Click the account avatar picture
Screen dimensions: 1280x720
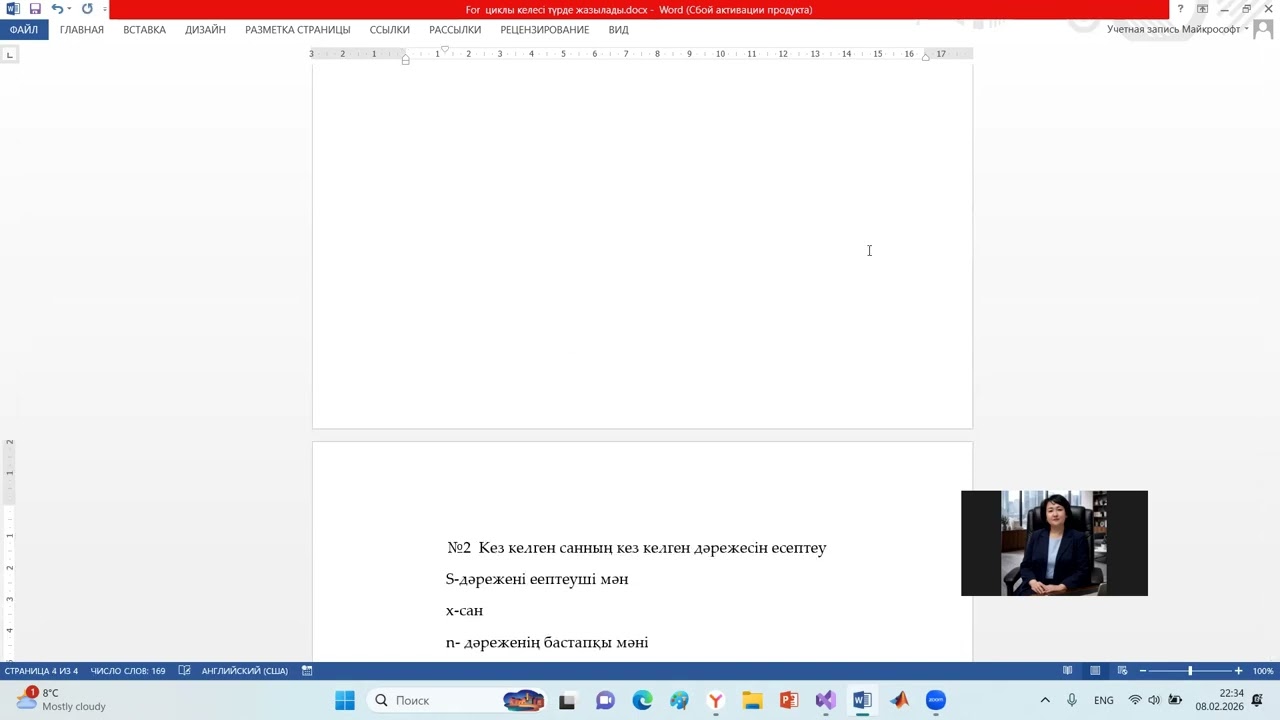(x=1263, y=30)
